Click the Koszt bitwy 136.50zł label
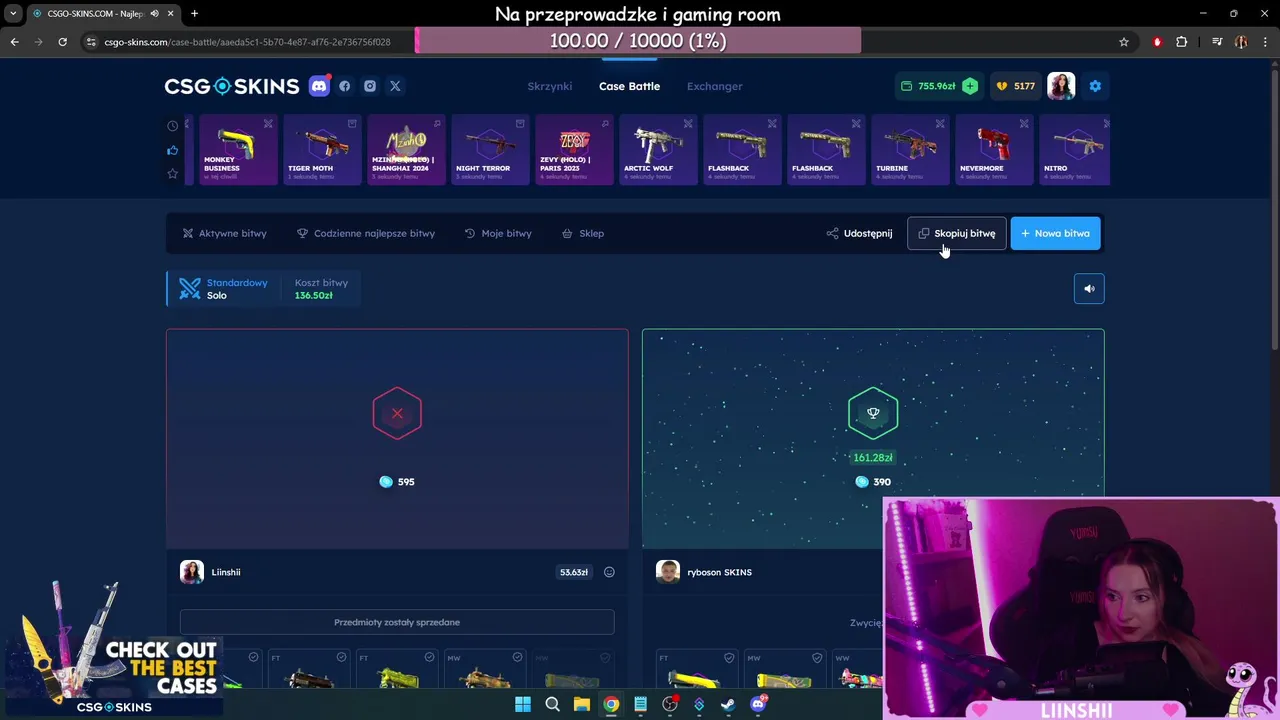 [x=321, y=289]
